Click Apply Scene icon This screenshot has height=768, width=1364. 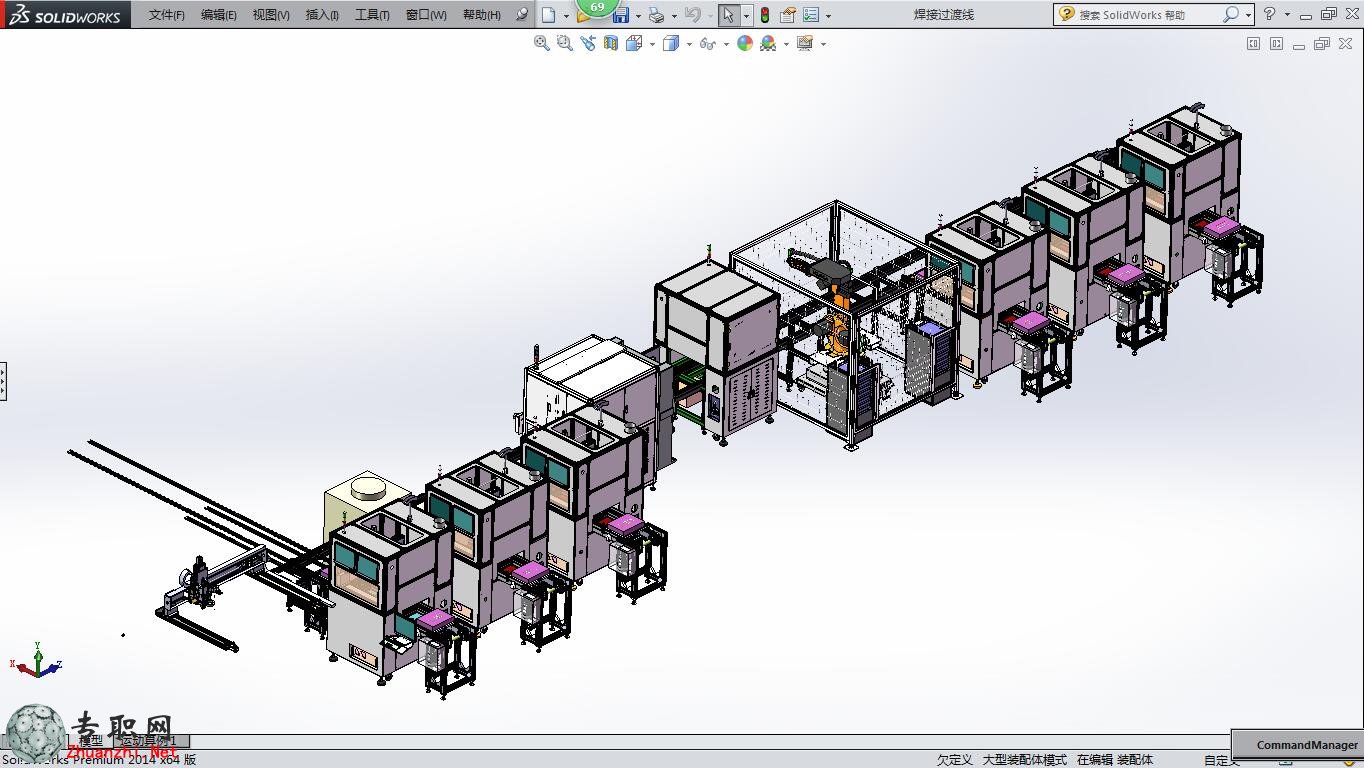768,43
